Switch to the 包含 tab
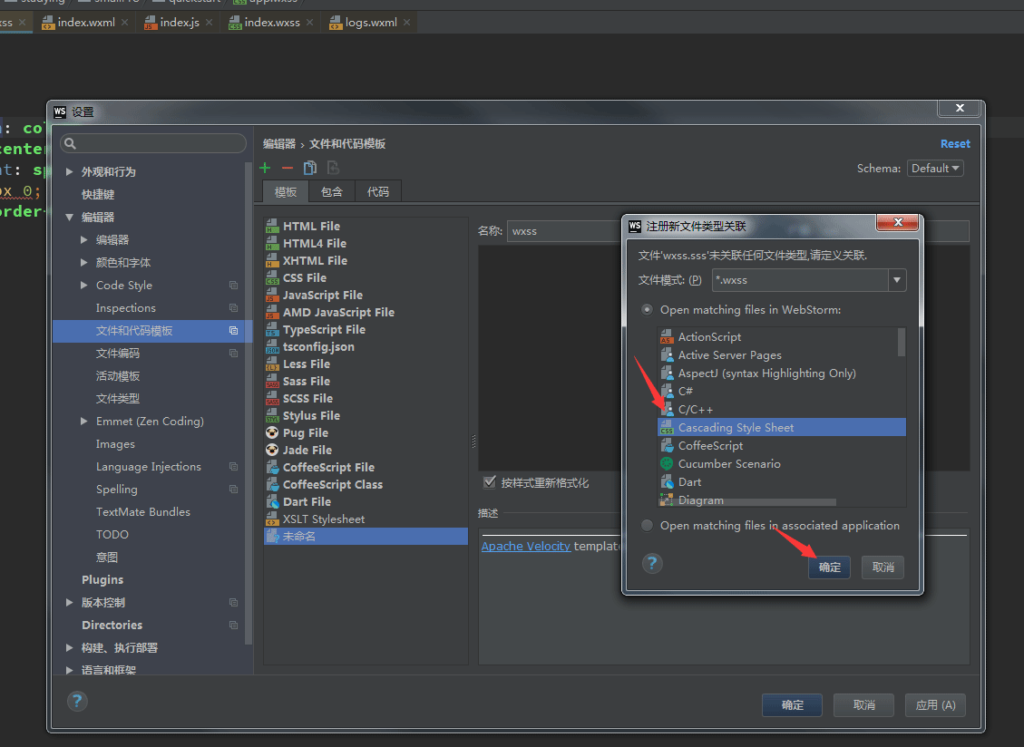 pos(331,191)
